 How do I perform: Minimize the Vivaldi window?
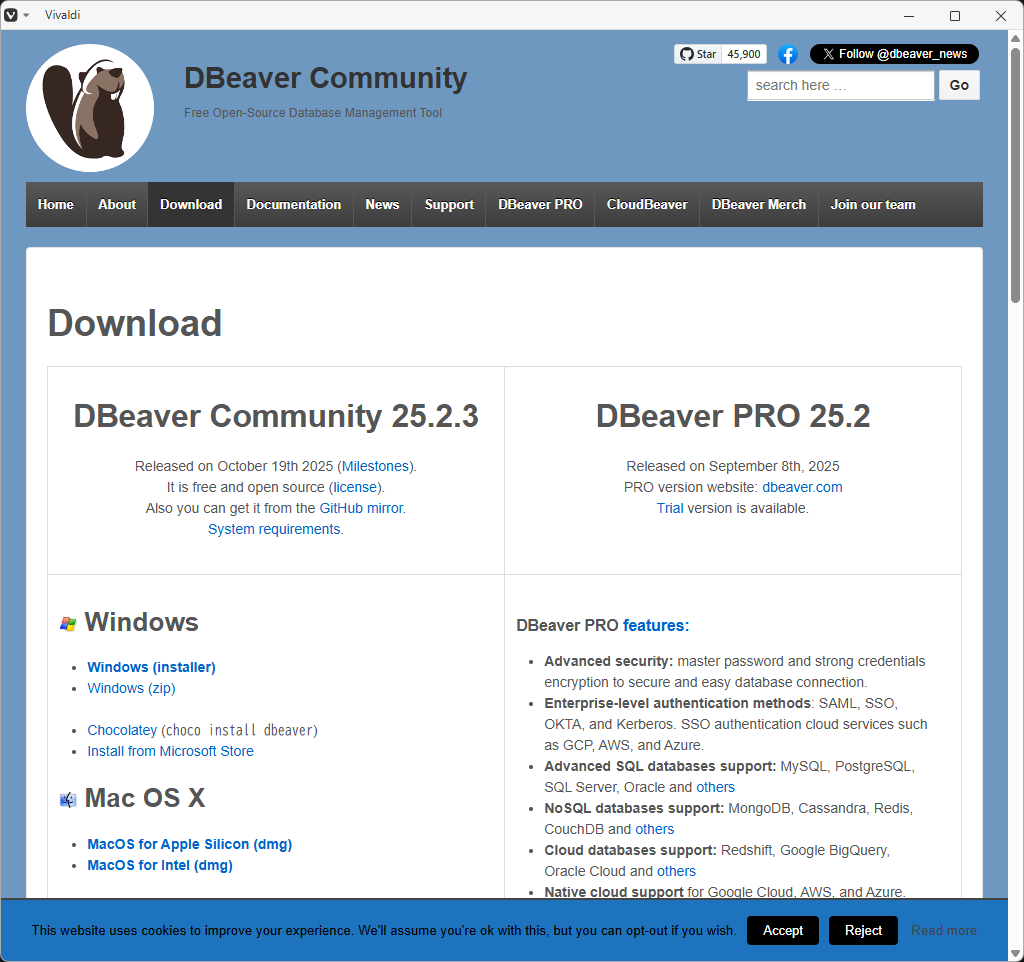(x=908, y=16)
